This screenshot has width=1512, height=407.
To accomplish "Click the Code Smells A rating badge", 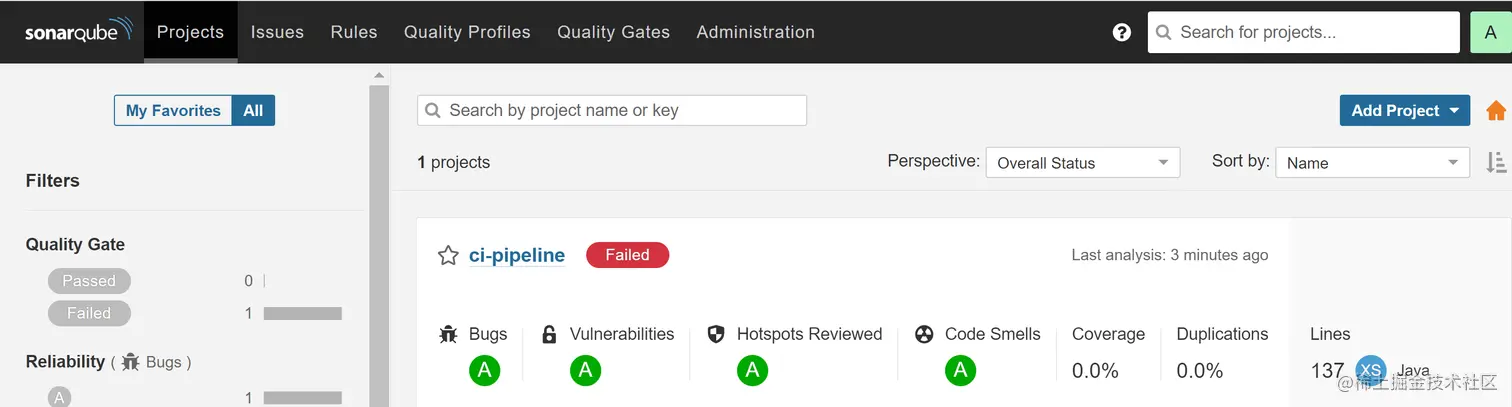I will point(960,371).
